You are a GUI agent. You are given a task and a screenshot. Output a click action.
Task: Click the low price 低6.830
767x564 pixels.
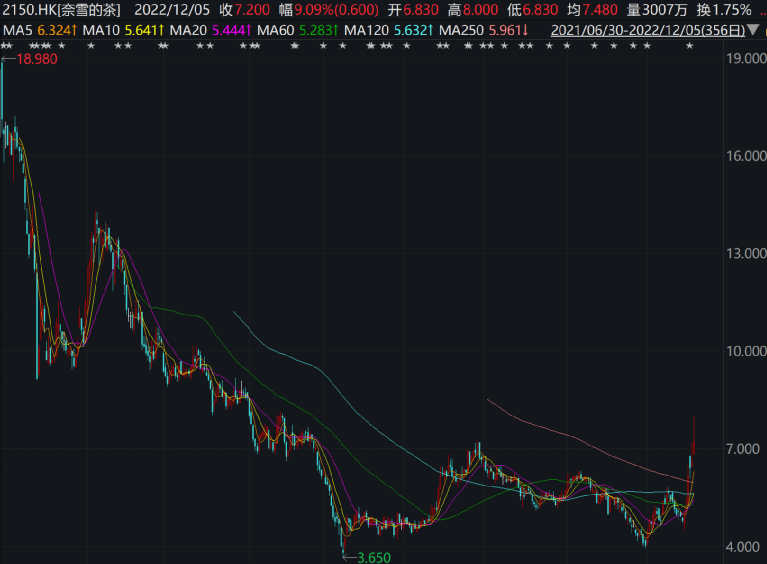(x=533, y=9)
